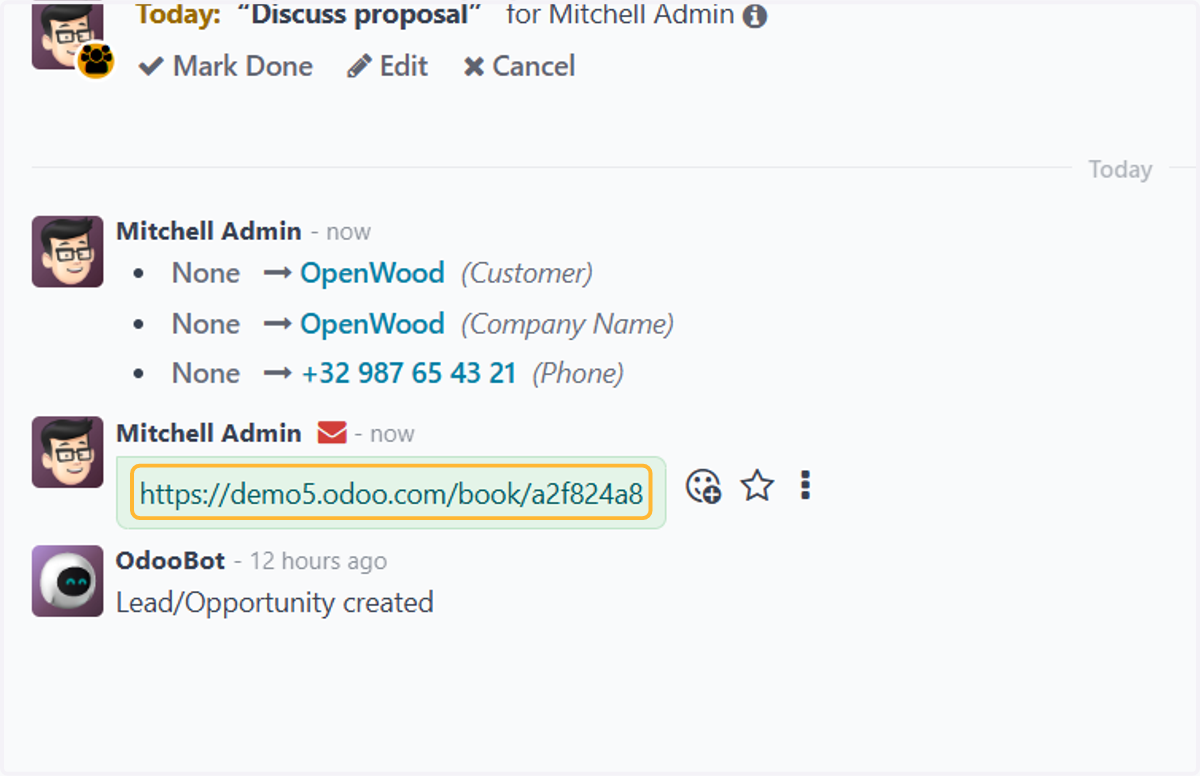Star the booking link message
This screenshot has height=776, width=1200.
(x=757, y=487)
